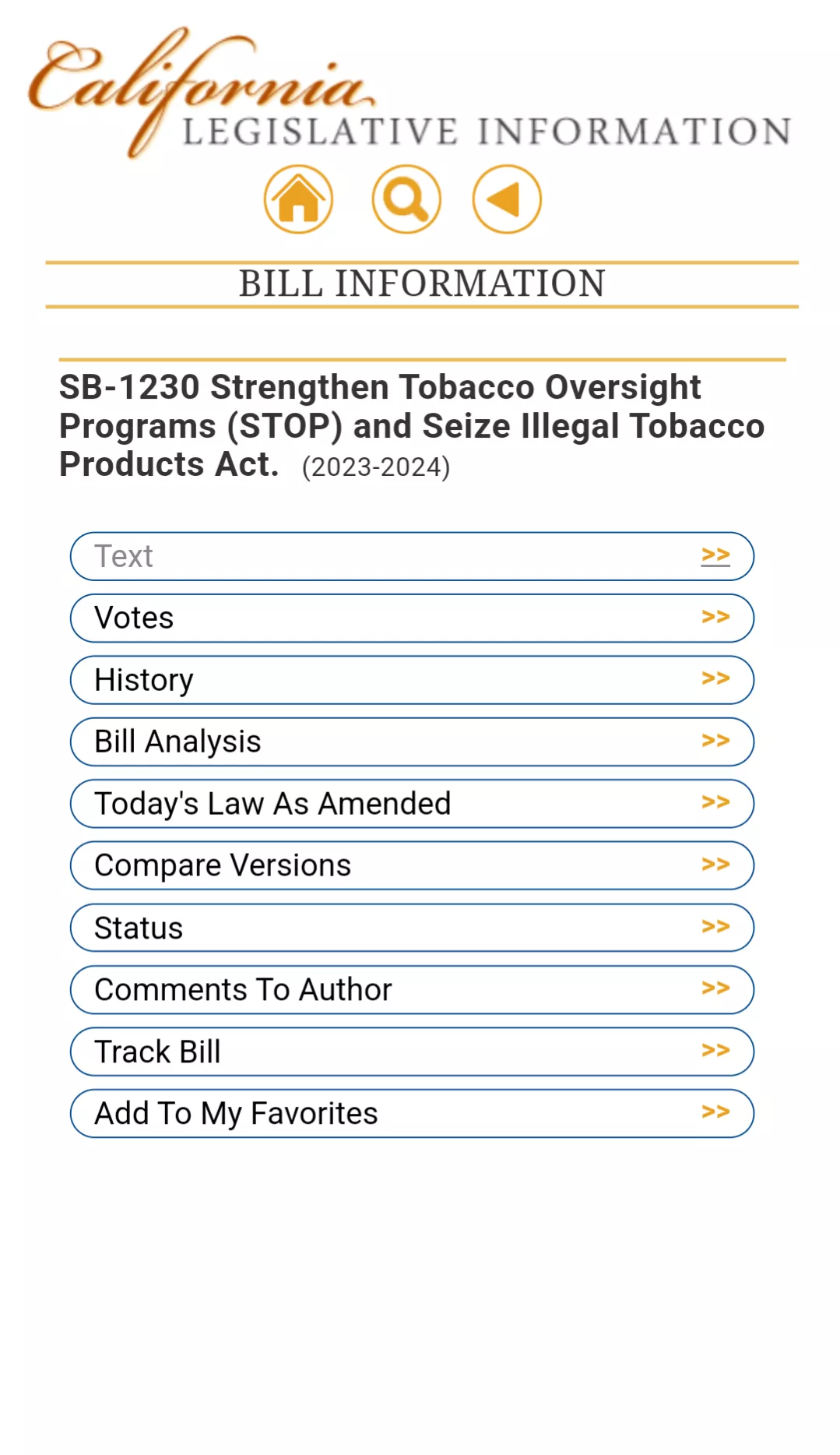Viewport: 840px width, 1455px height.
Task: Open search with magnifying glass icon
Action: point(406,199)
